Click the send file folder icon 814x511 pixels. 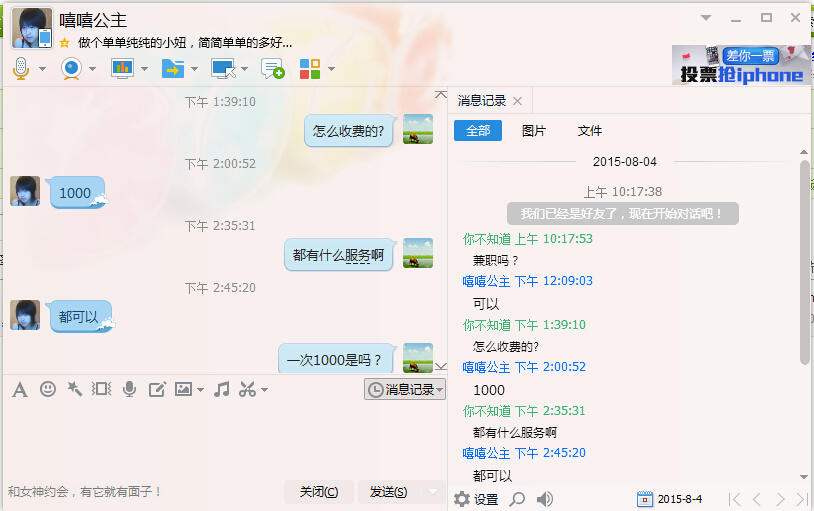172,68
